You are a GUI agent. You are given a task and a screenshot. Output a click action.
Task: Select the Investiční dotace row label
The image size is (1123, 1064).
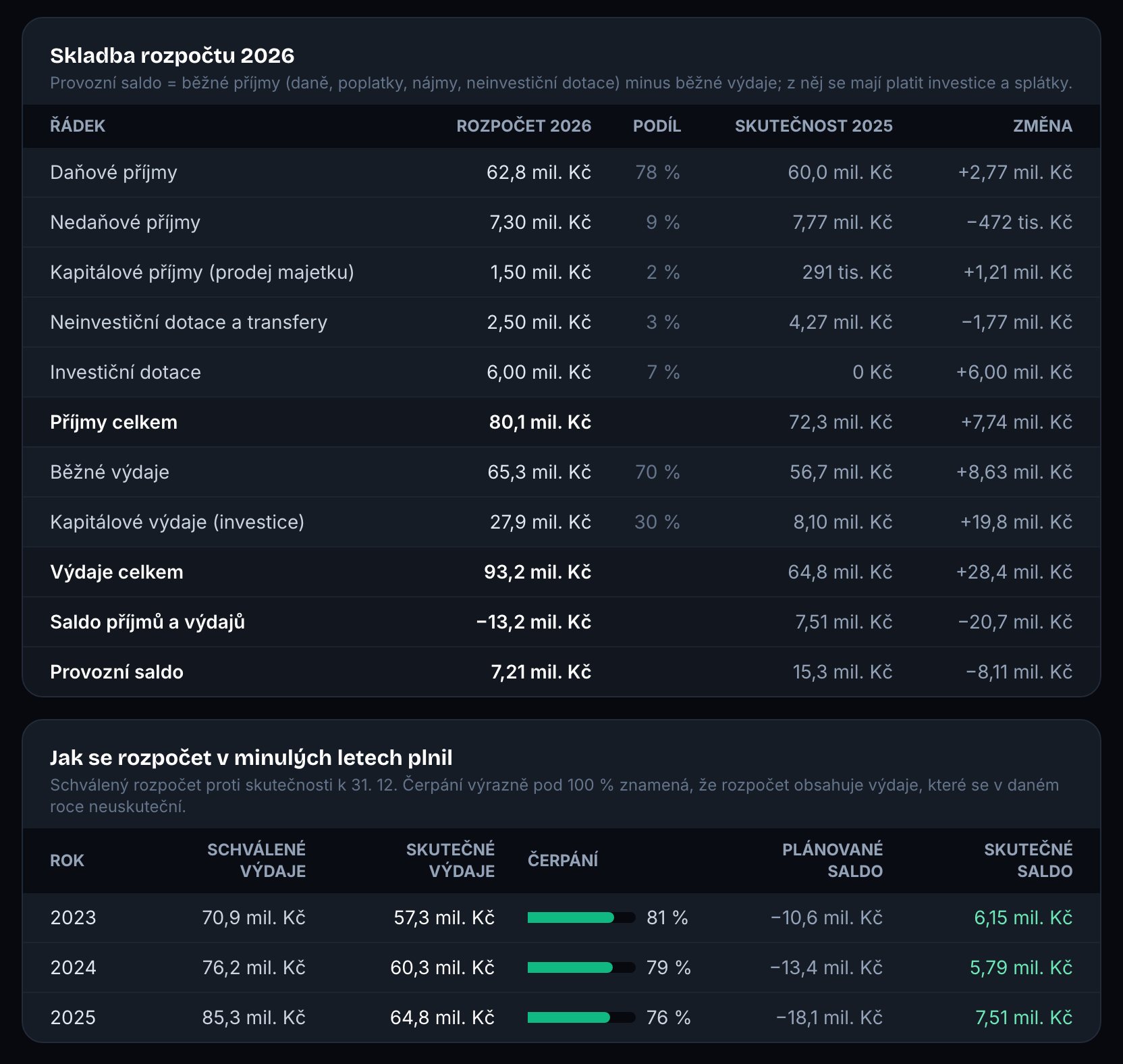pos(126,373)
